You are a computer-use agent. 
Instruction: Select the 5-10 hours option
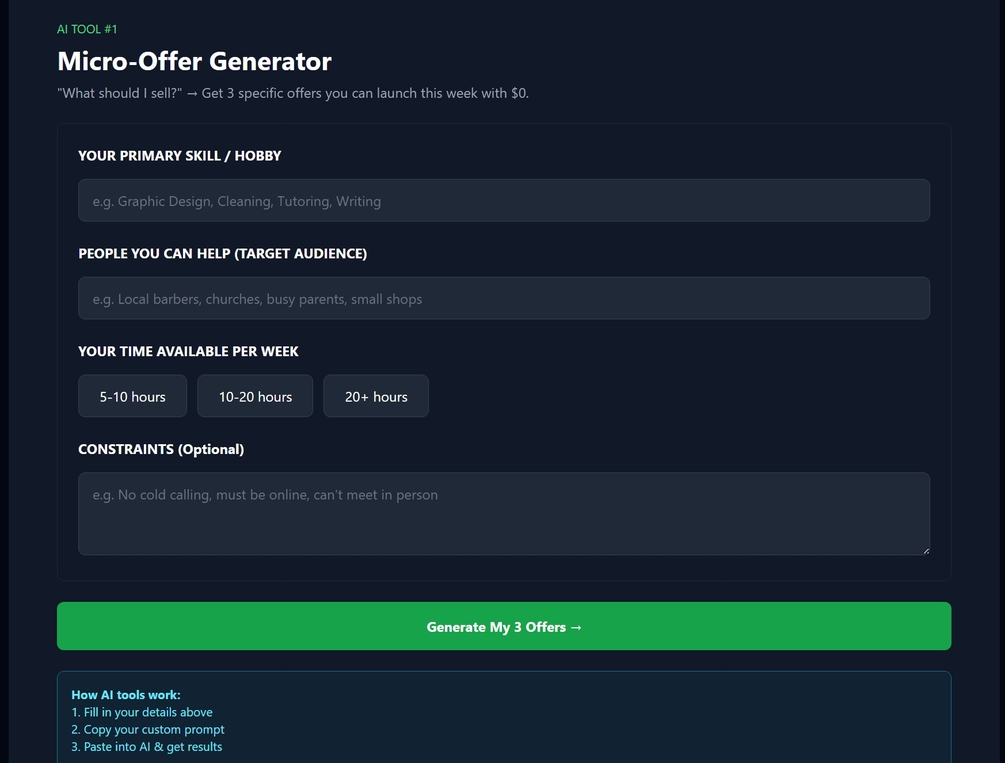point(132,397)
